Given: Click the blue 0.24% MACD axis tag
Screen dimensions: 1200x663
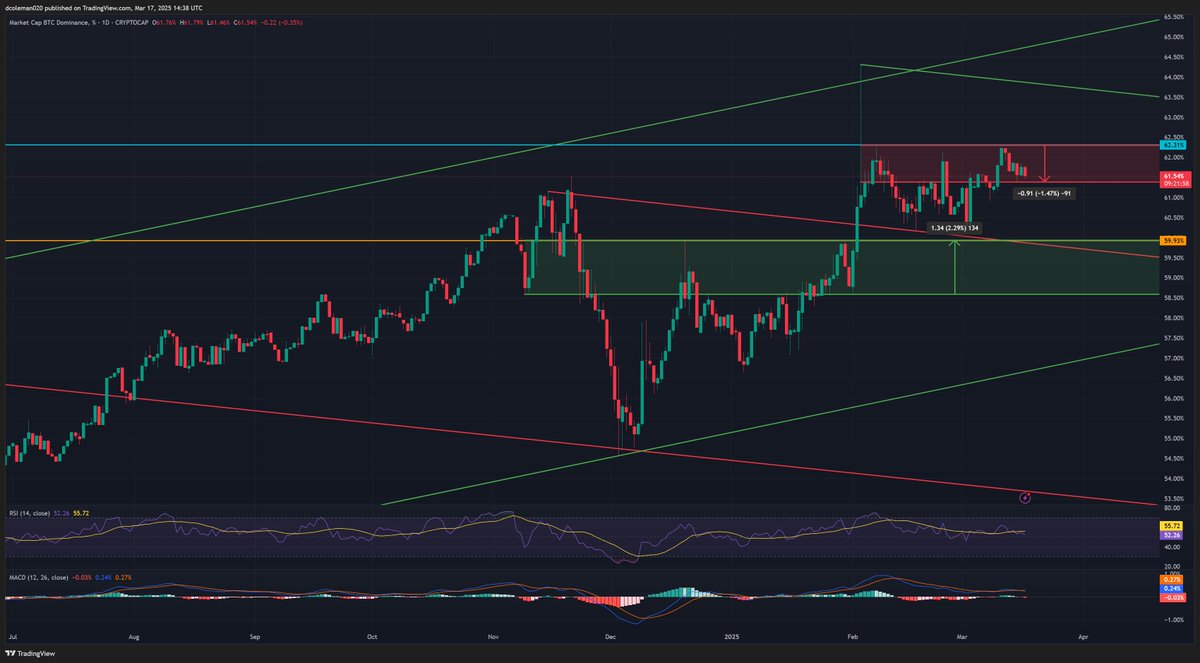Looking at the screenshot, I should (x=1172, y=588).
